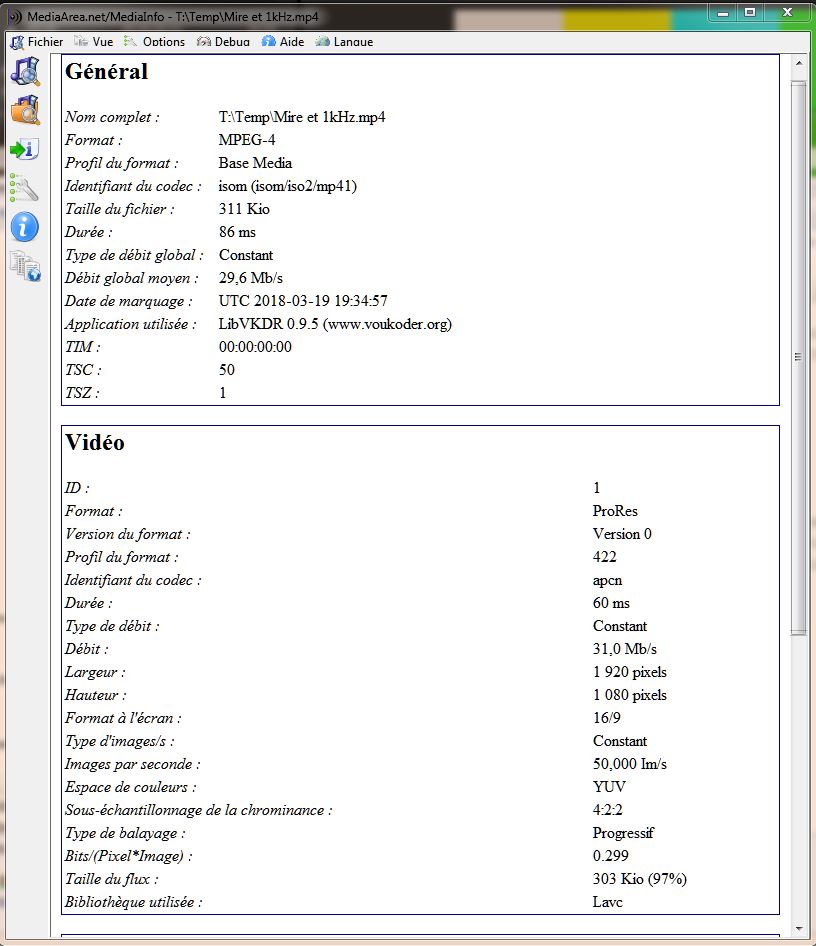This screenshot has height=946, width=816.
Task: Click the '303 Kio (97%)' stream size
Action: tap(639, 879)
